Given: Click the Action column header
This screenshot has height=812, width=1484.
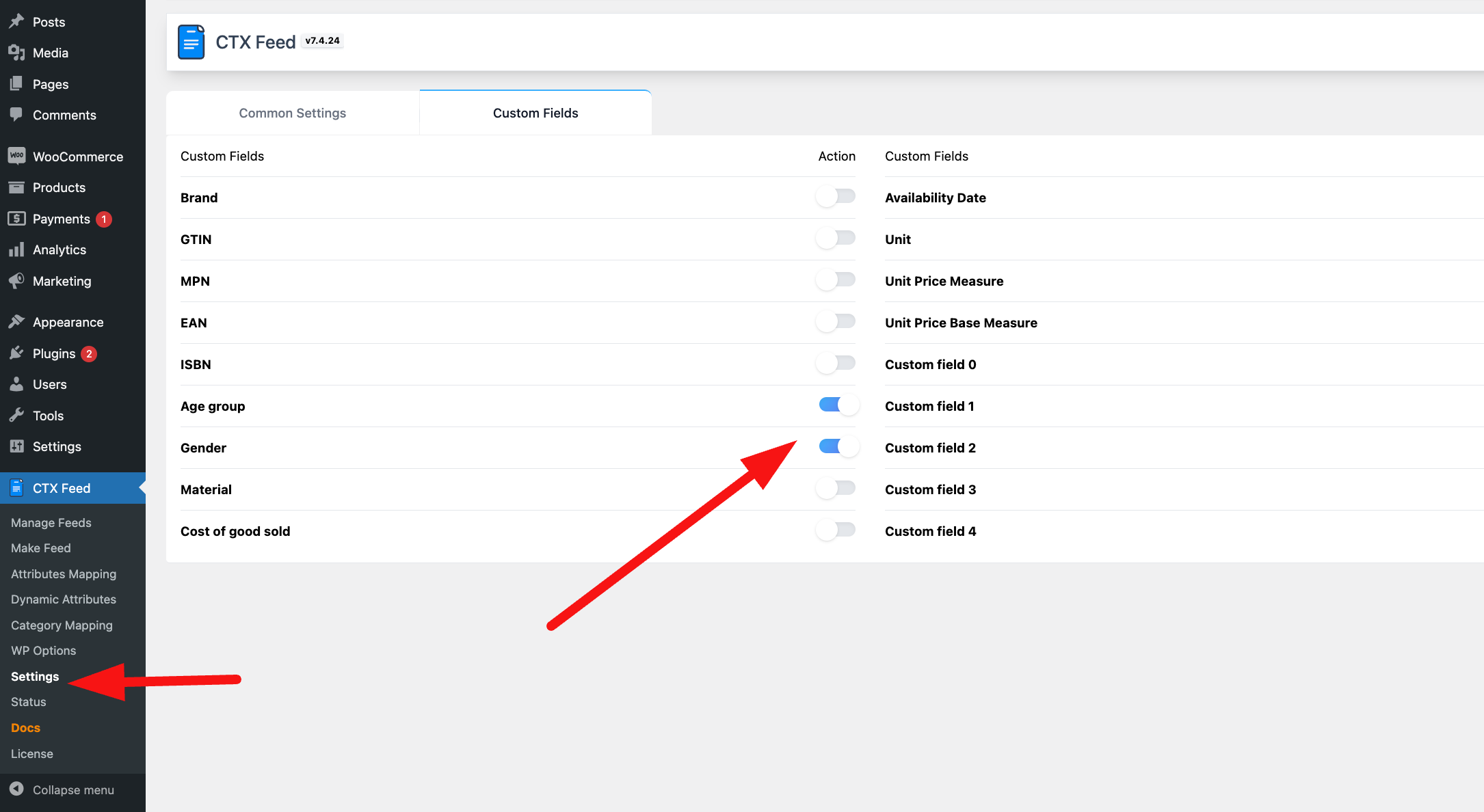Looking at the screenshot, I should tap(837, 156).
